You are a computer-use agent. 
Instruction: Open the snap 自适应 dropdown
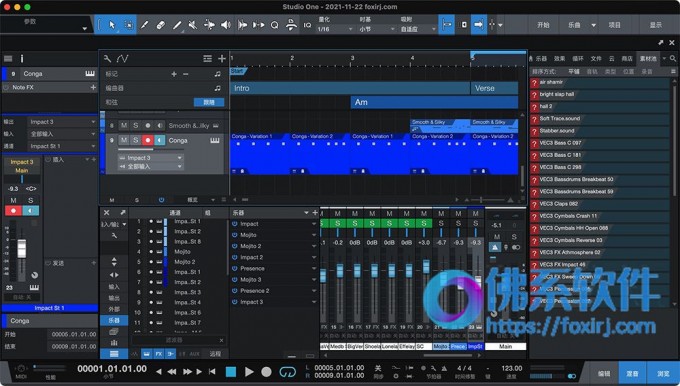418,29
